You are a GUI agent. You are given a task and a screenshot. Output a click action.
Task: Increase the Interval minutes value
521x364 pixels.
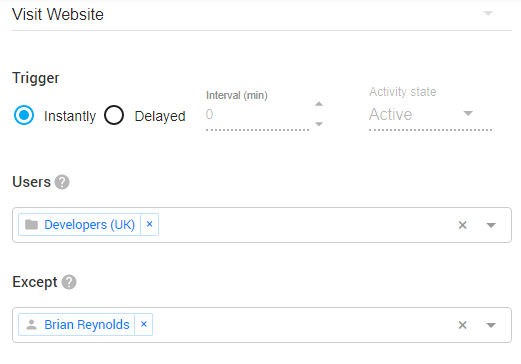tap(319, 104)
